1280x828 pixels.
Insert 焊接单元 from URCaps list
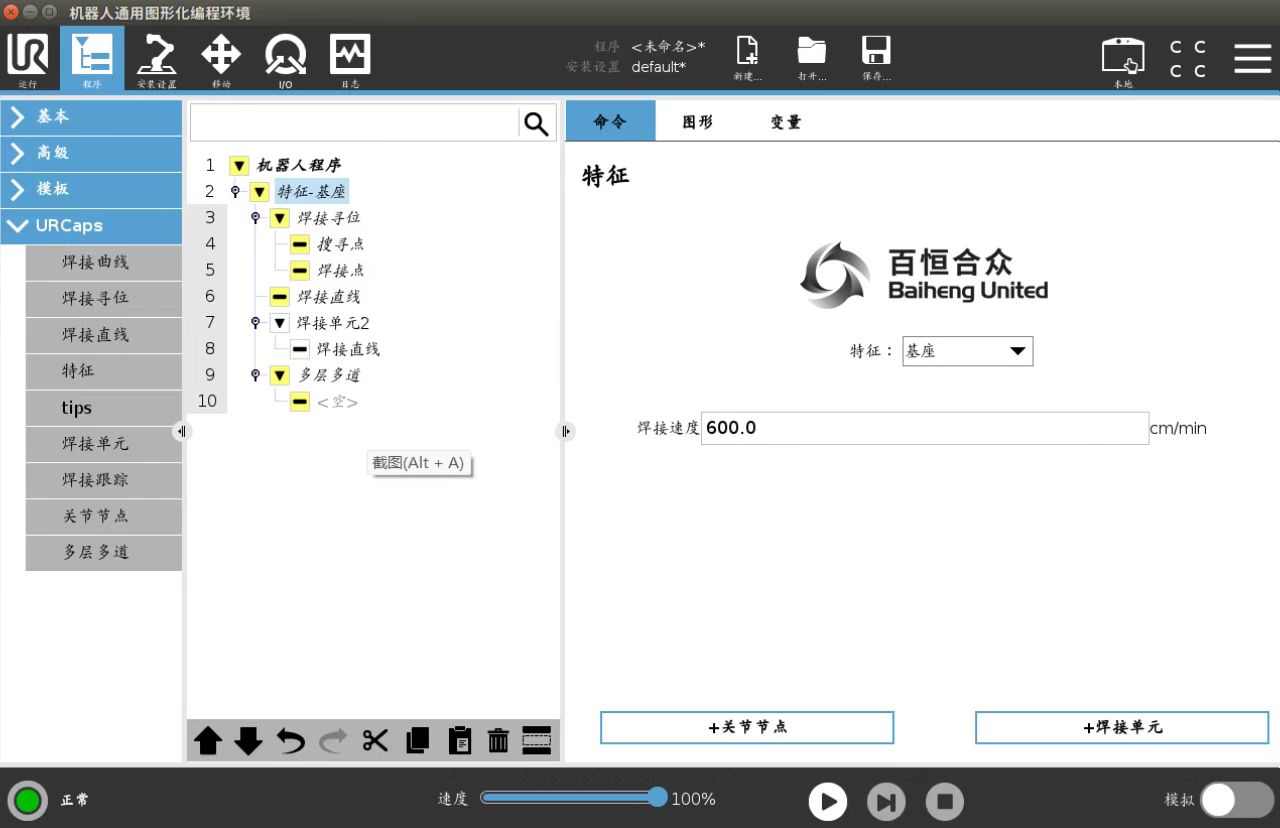[x=104, y=444]
